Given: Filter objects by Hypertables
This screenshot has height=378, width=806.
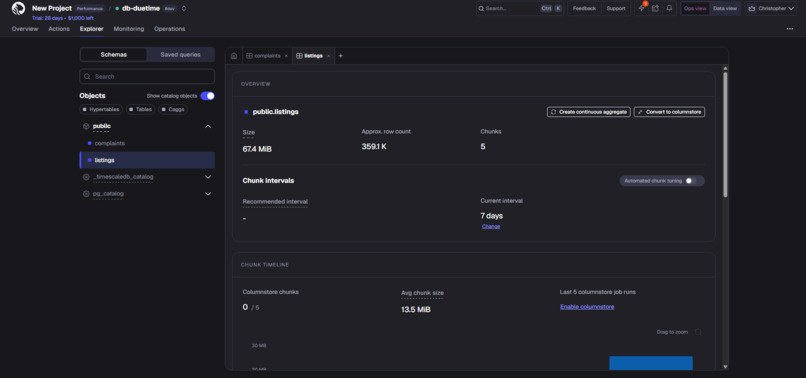Looking at the screenshot, I should (101, 110).
